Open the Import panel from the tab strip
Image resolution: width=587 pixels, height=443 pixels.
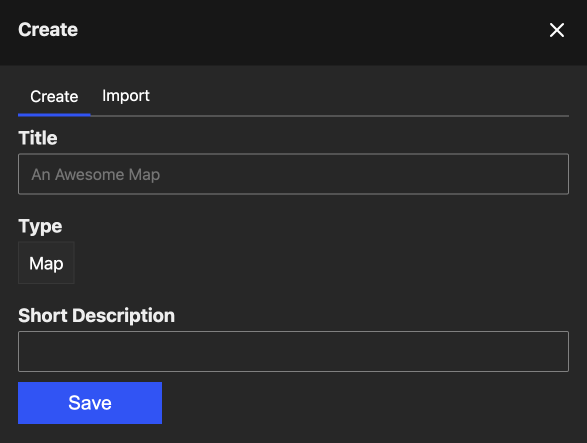(x=126, y=96)
